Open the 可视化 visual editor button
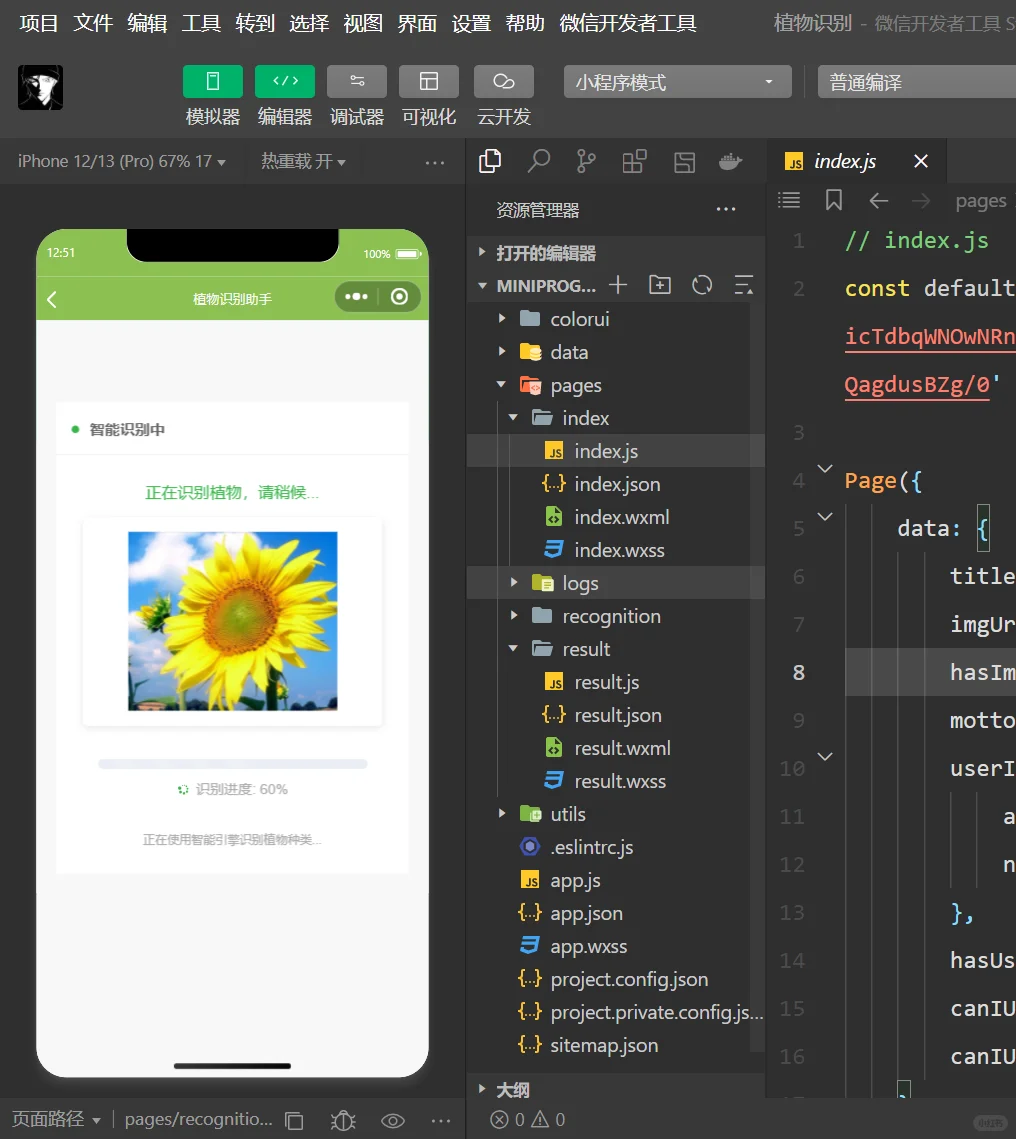 [428, 81]
